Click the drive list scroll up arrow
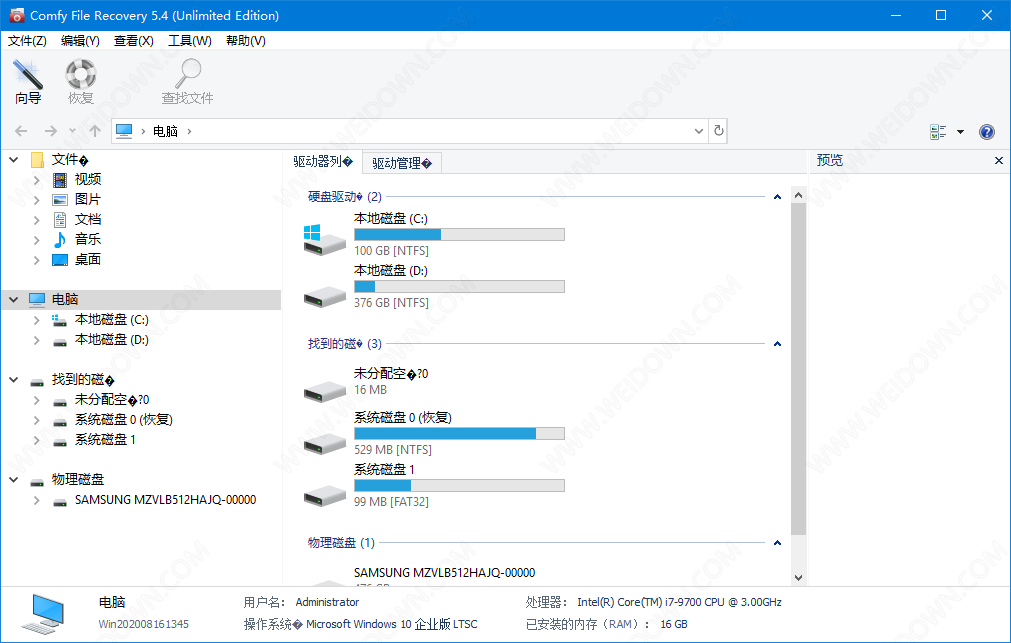The width and height of the screenshot is (1011, 643). pyautogui.click(x=798, y=195)
